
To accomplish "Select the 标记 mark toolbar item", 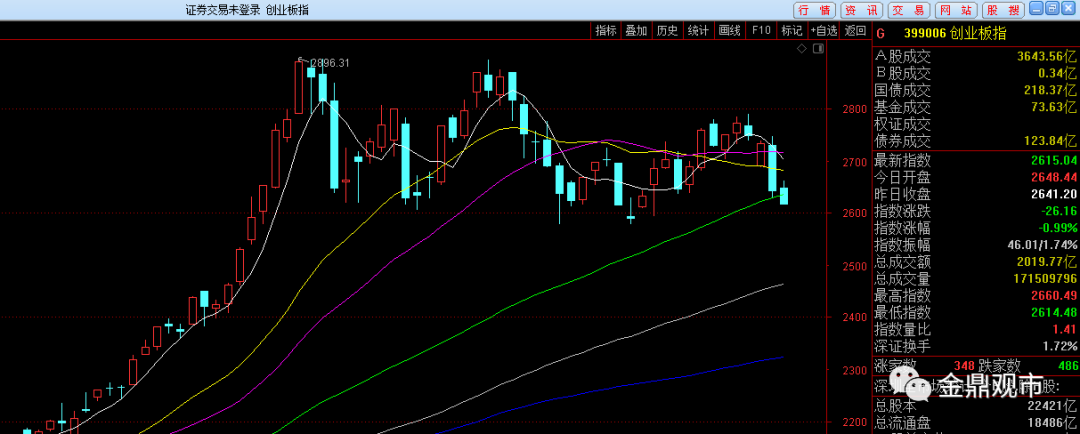I will tap(791, 30).
